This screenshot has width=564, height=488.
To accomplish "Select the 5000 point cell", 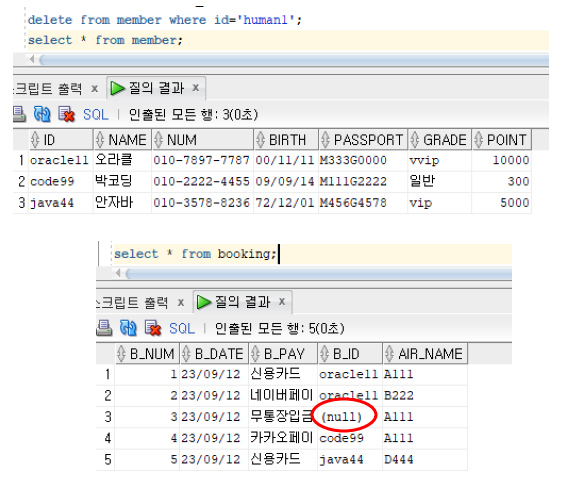I will [502, 202].
